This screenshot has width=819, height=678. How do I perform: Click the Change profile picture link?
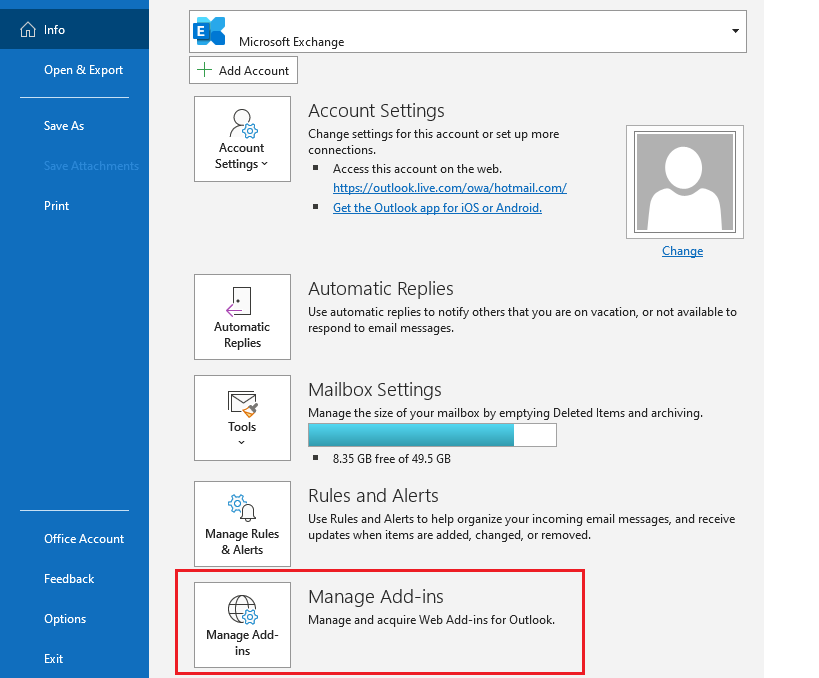point(682,251)
